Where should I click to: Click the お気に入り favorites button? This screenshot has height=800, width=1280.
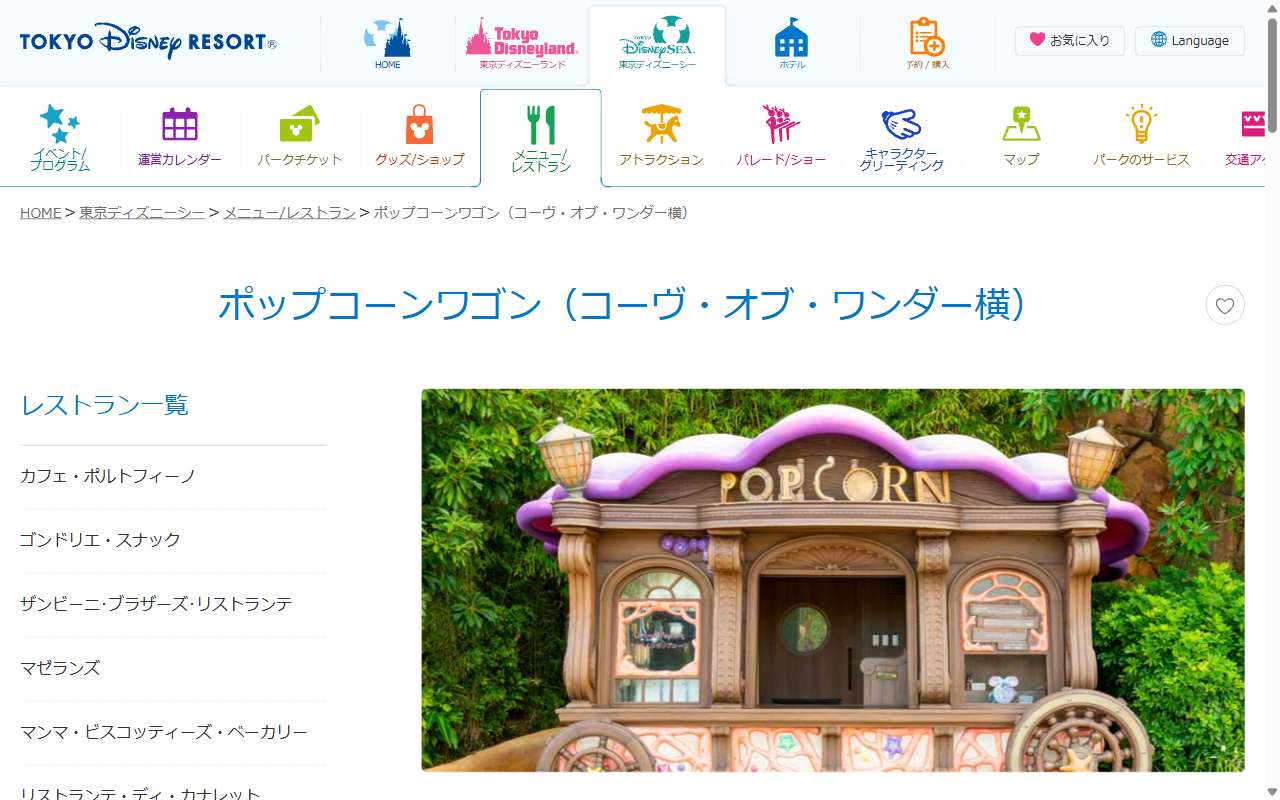coord(1070,41)
